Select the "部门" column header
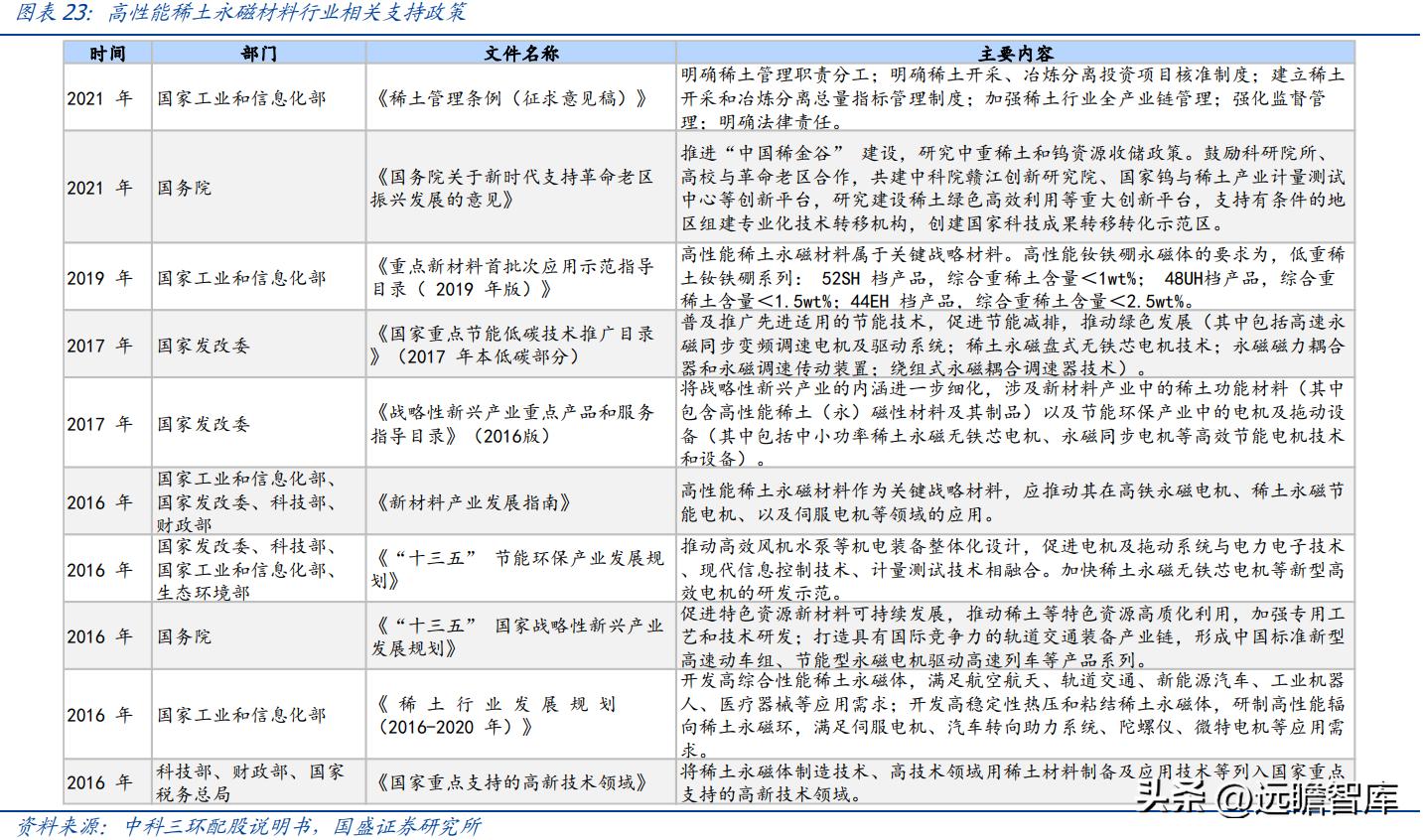Viewport: 1423px width, 840px height. pos(258,55)
